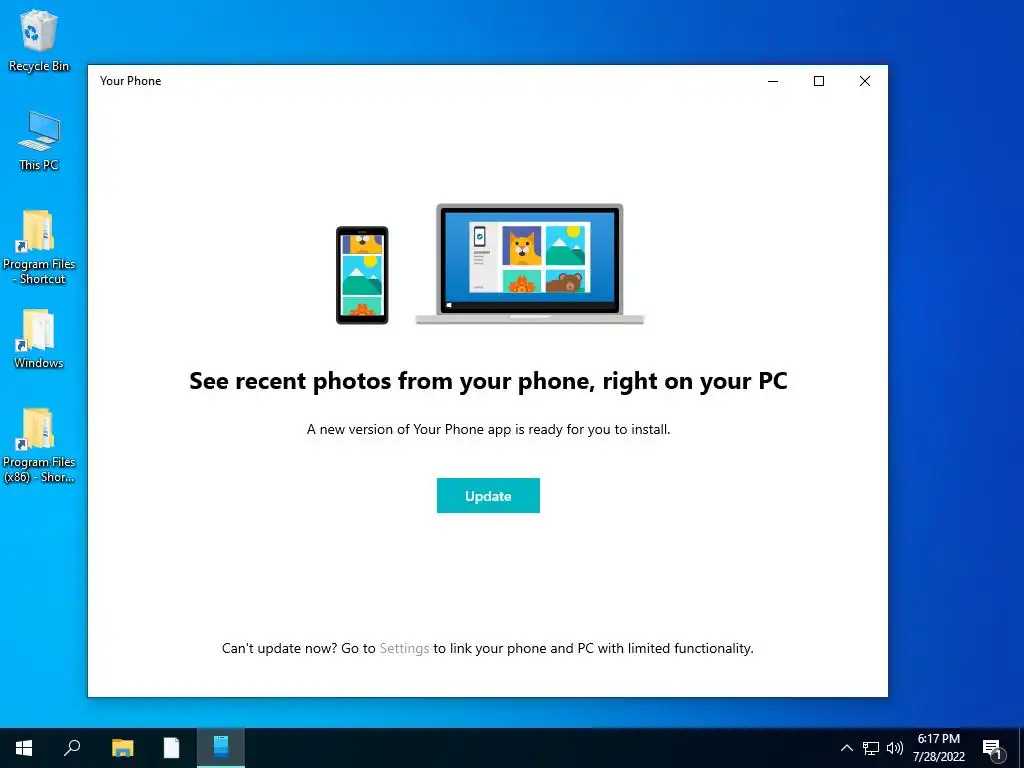This screenshot has width=1024, height=768.
Task: Show hidden system tray icons
Action: (x=846, y=748)
